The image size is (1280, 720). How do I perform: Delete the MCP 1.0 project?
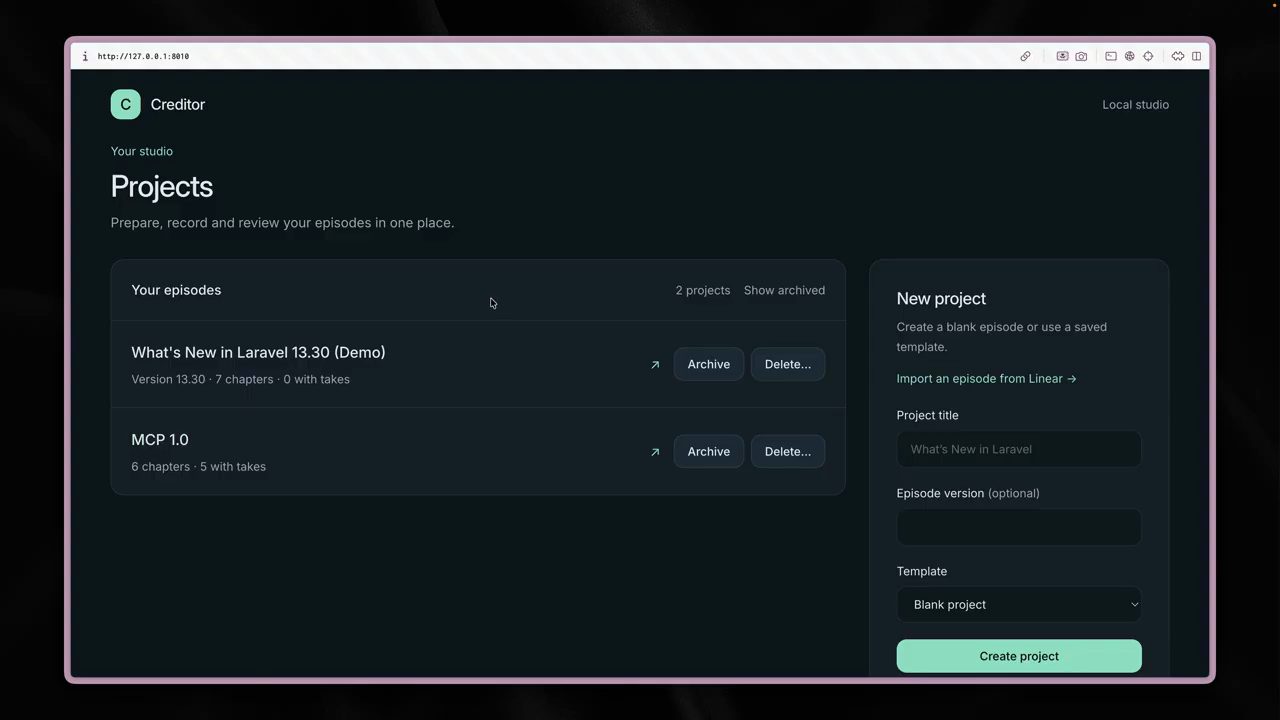tap(788, 451)
